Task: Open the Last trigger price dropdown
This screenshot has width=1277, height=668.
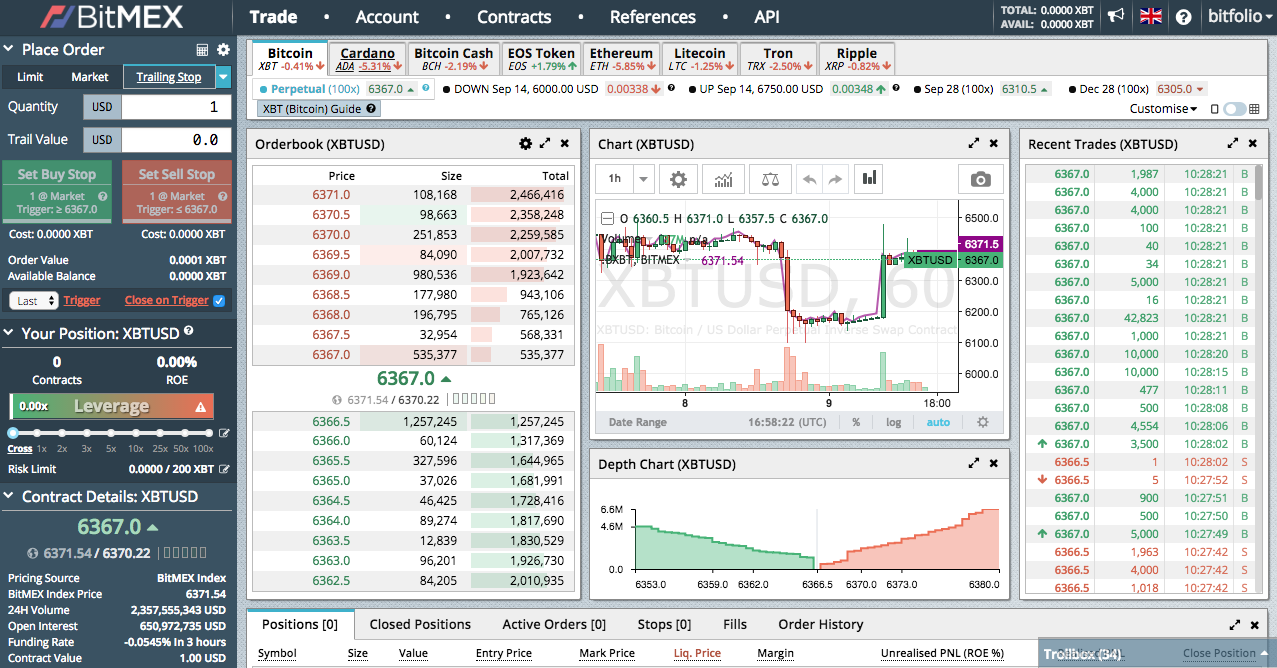Action: point(33,300)
